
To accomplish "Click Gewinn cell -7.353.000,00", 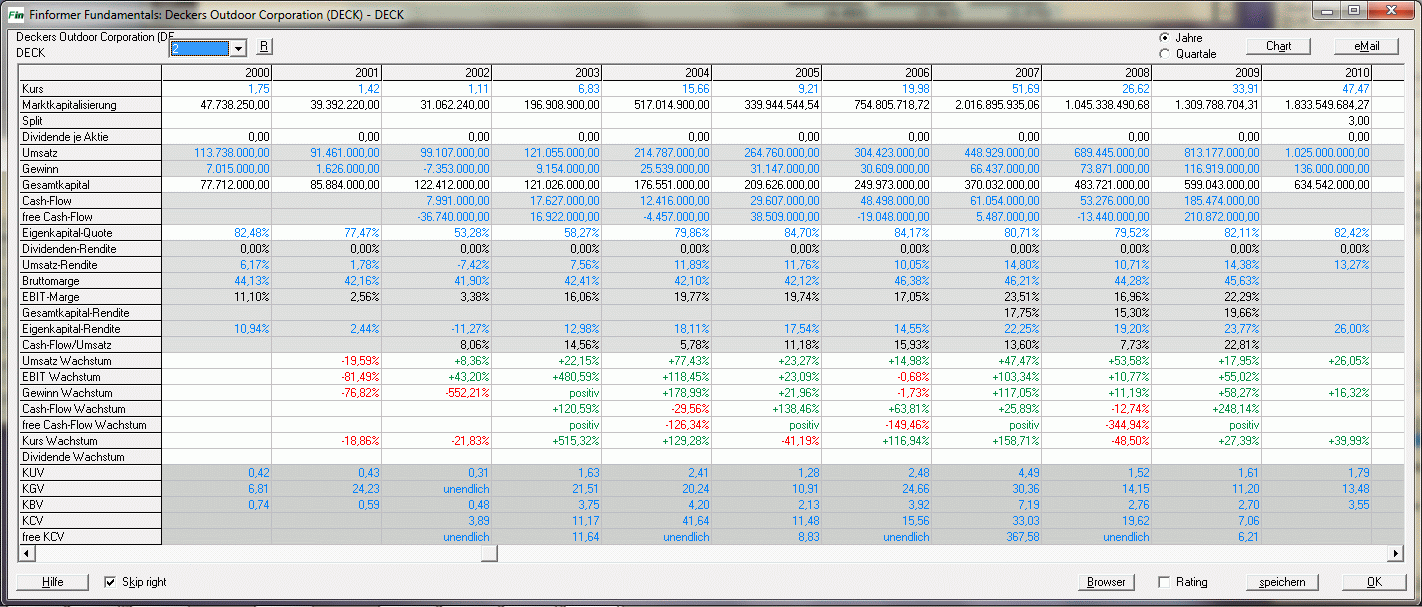I will (x=437, y=169).
